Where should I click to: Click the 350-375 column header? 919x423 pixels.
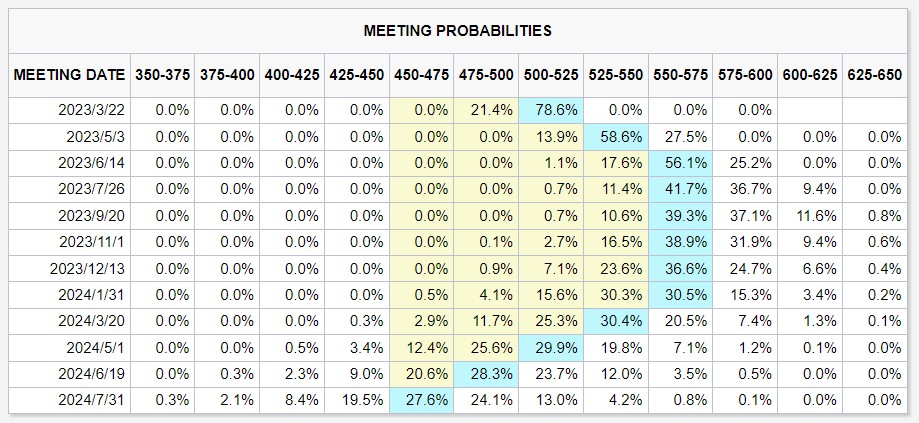click(160, 75)
